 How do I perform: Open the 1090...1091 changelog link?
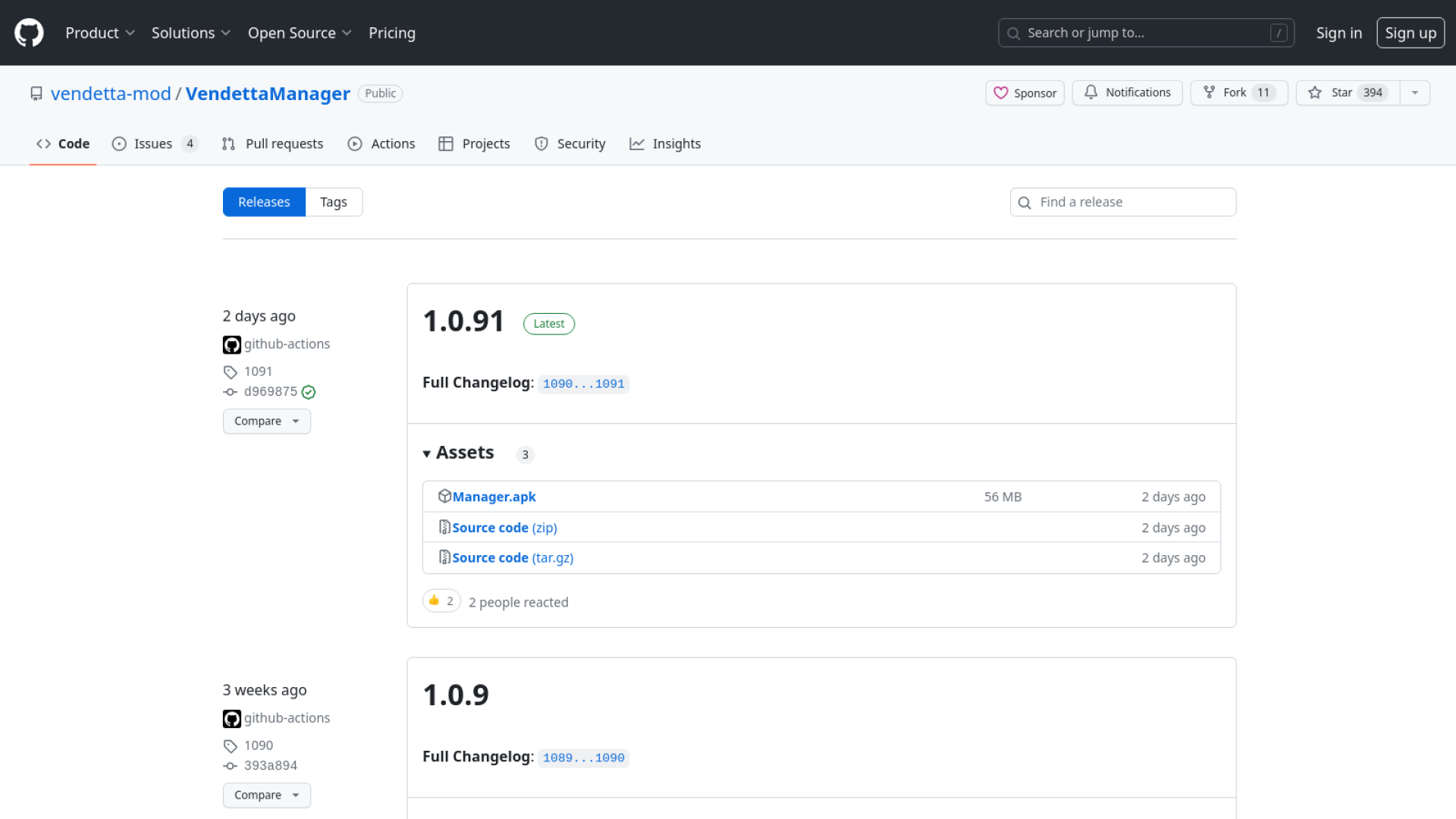(583, 384)
